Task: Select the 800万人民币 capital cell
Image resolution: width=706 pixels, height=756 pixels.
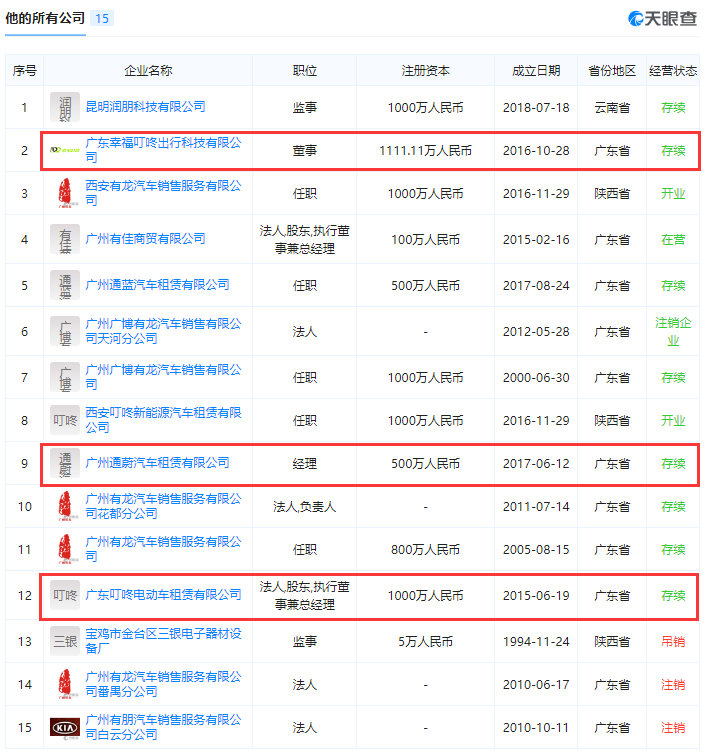Action: pos(425,550)
